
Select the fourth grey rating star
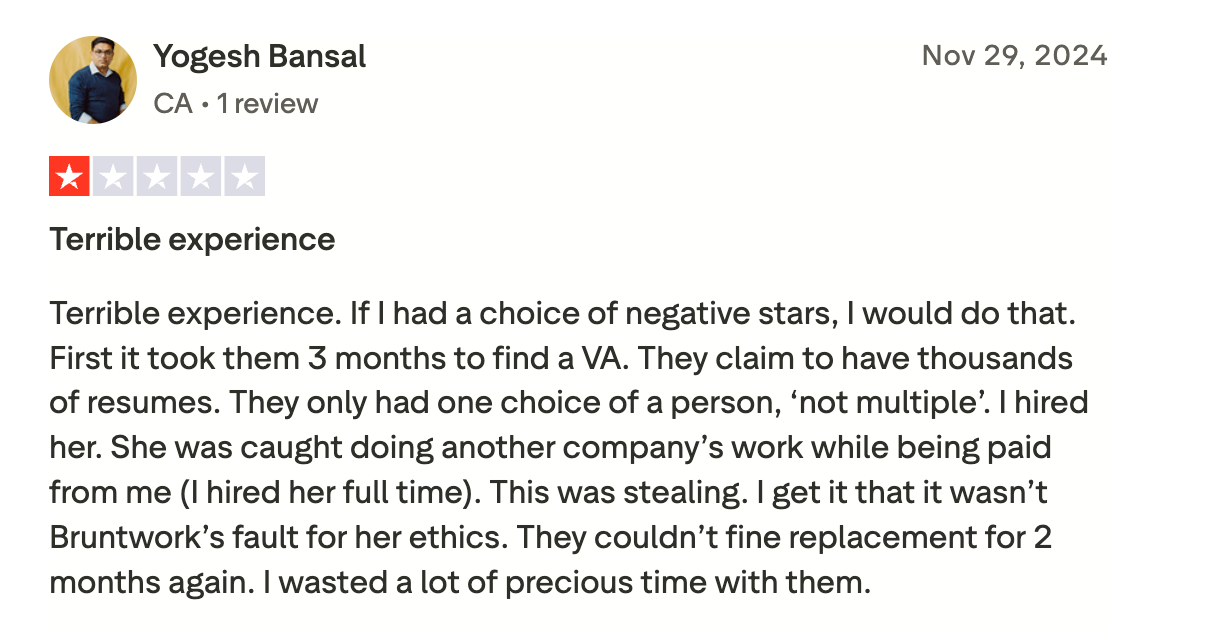201,177
